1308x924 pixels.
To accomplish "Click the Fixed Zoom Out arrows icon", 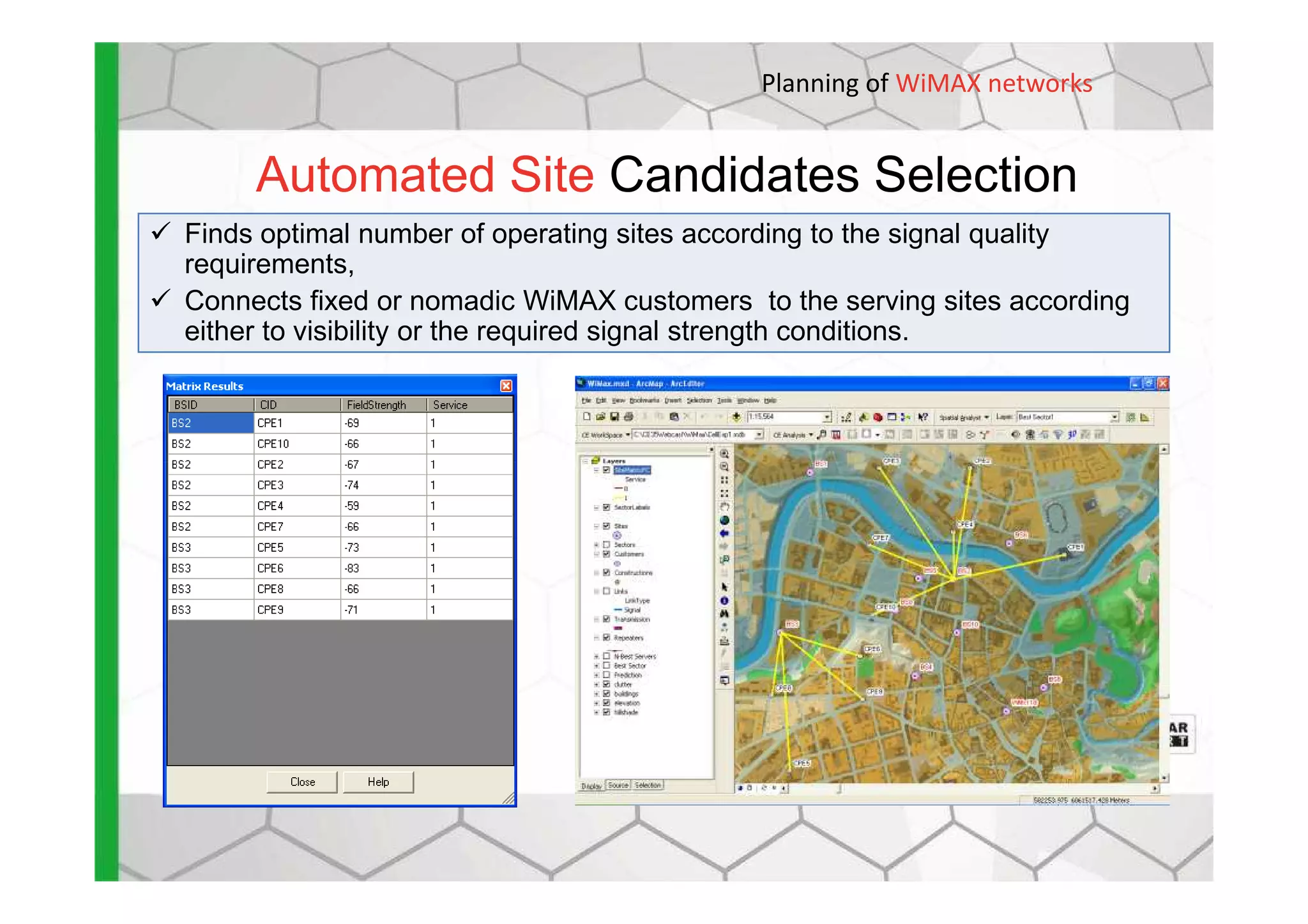I will tap(724, 494).
